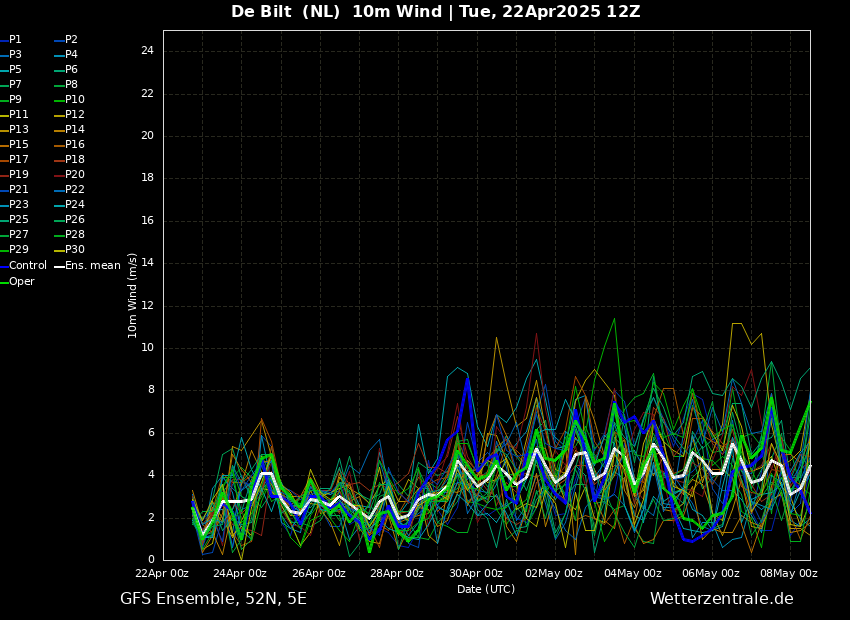Select the Control legend entry
Image resolution: width=850 pixels, height=620 pixels.
(x=27, y=266)
